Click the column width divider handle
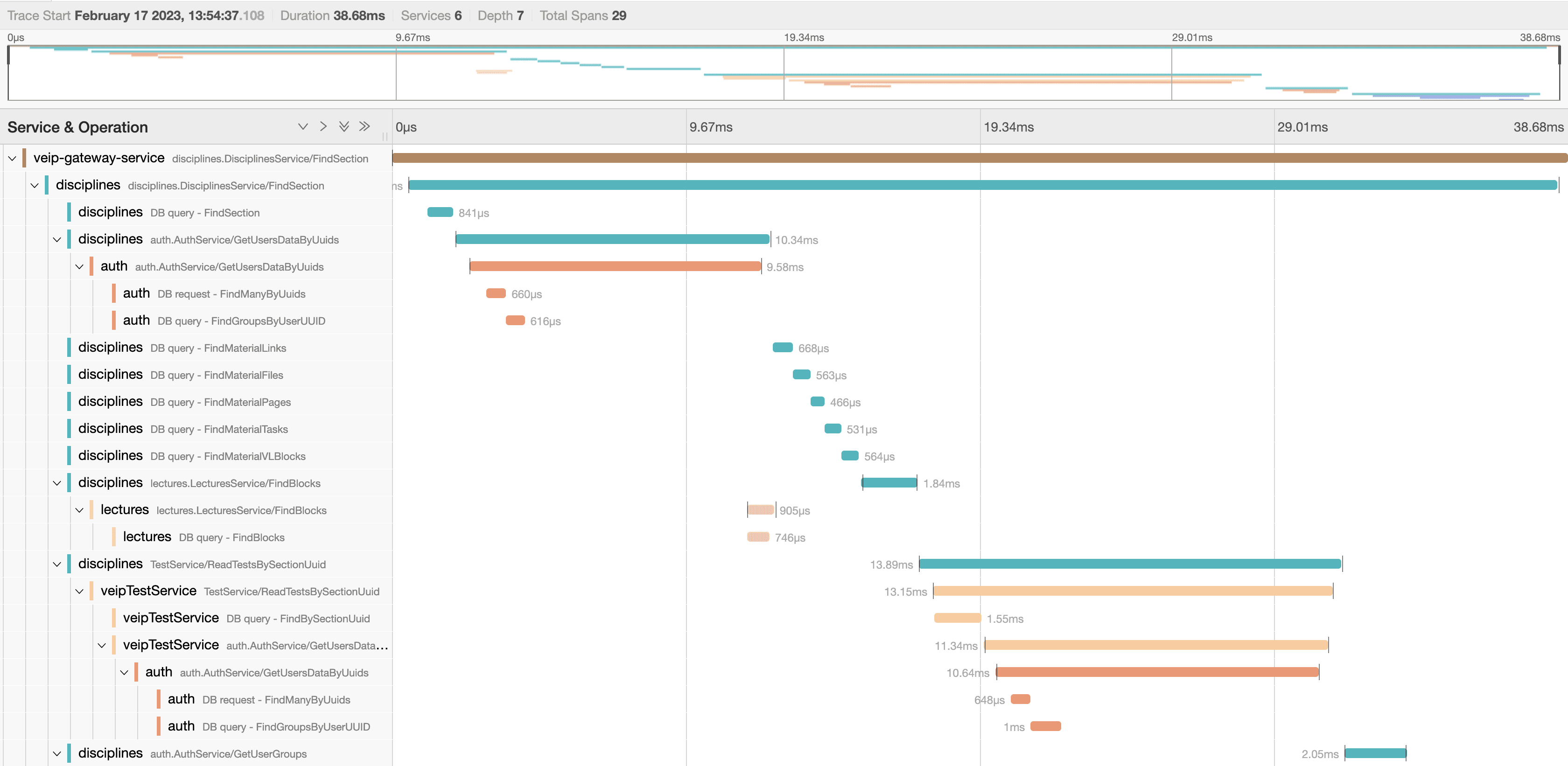The image size is (1568, 766). click(385, 136)
